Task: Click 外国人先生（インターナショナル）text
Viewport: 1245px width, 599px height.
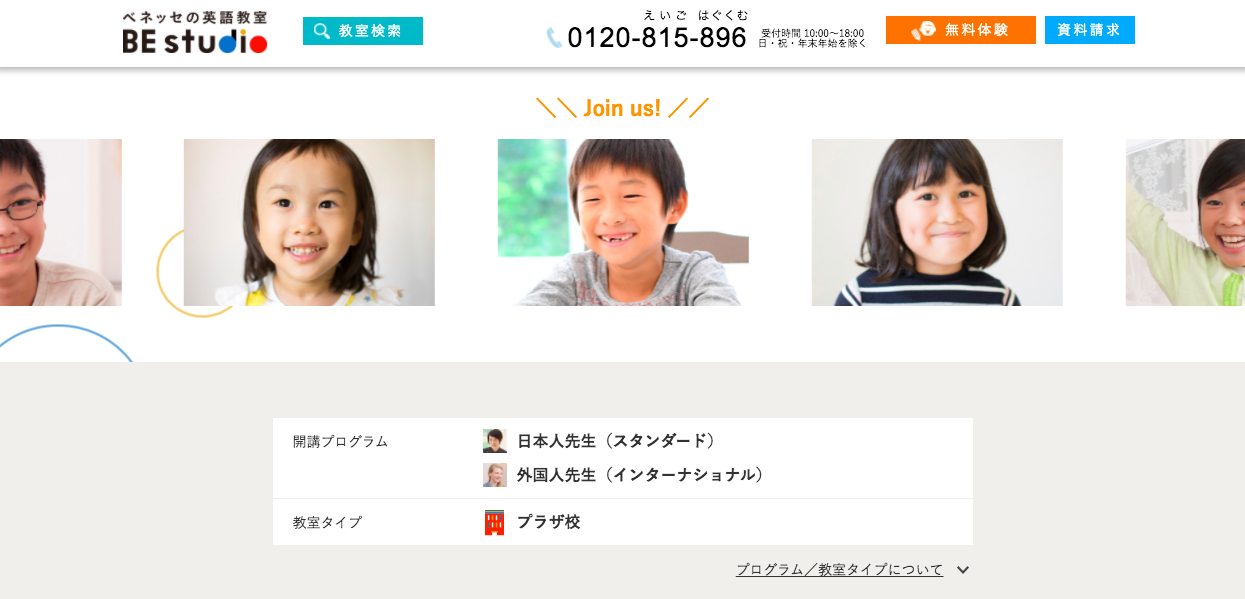Action: 641,475
